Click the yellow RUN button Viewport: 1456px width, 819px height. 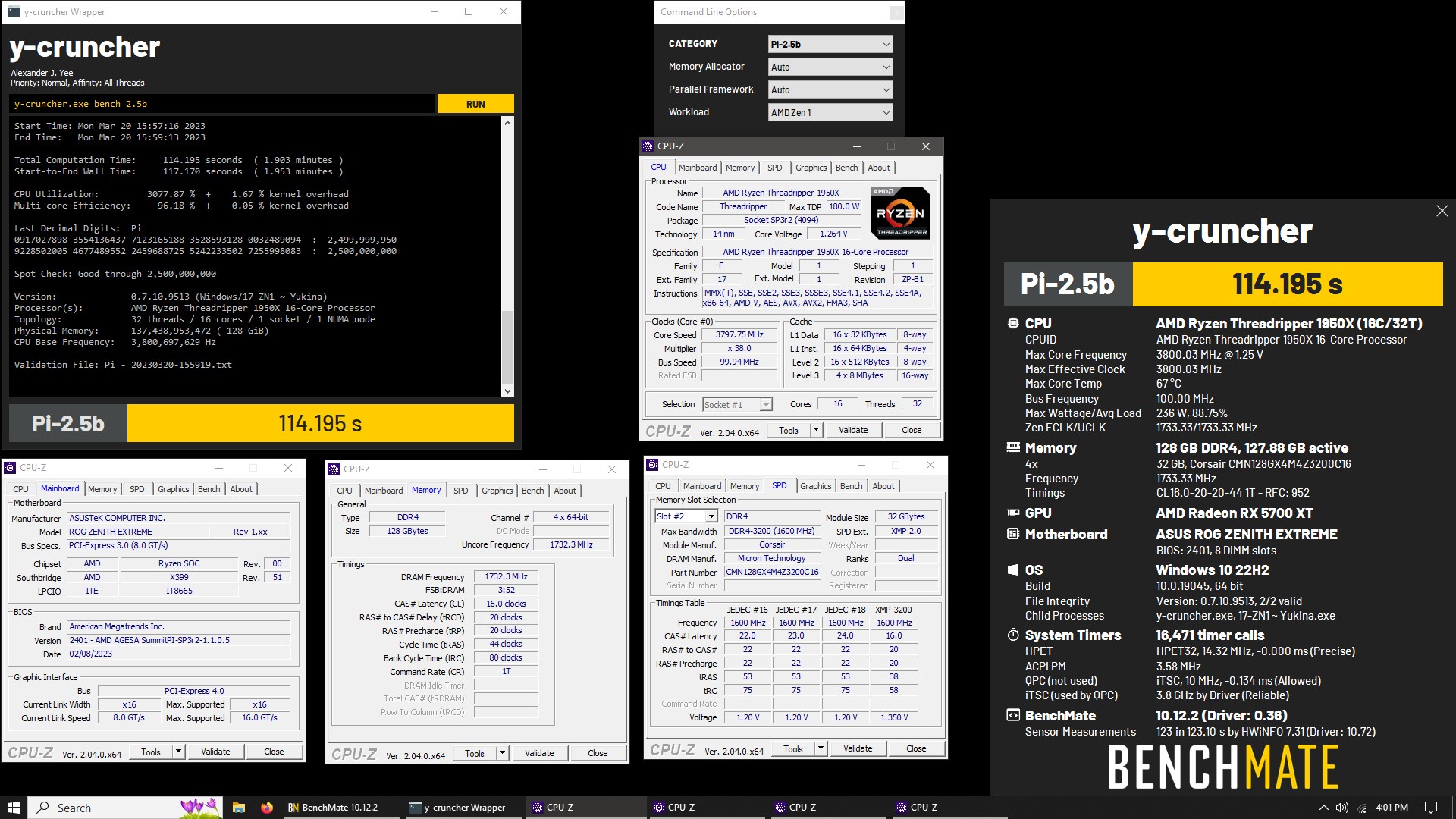point(475,104)
